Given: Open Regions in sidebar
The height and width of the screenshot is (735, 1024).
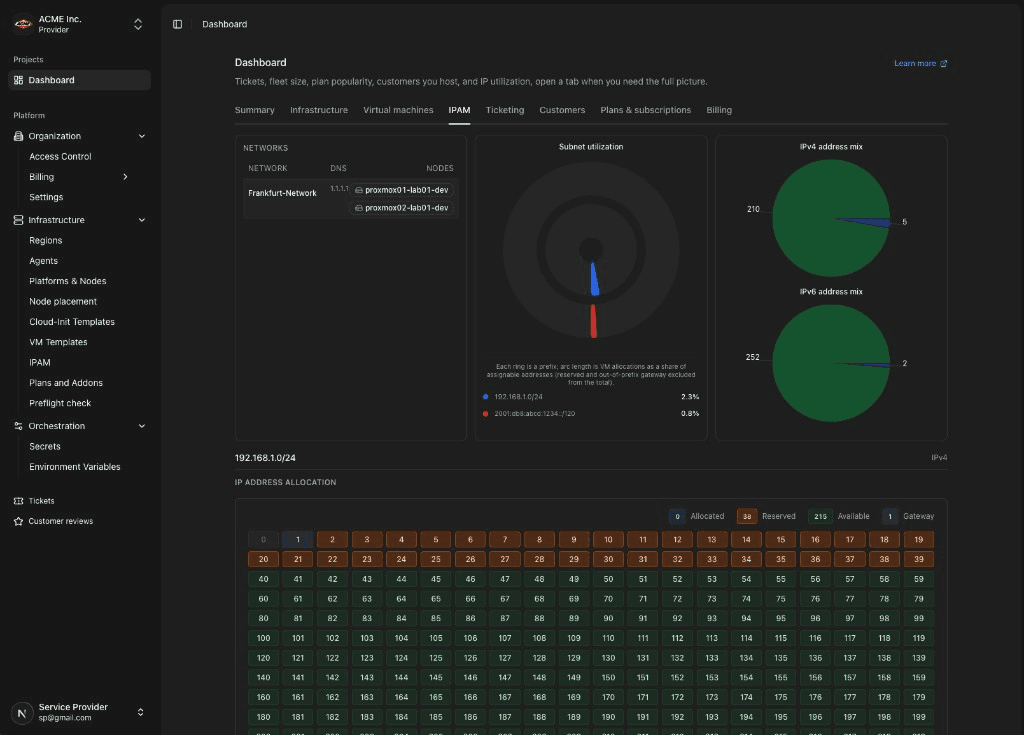Looking at the screenshot, I should (x=46, y=240).
